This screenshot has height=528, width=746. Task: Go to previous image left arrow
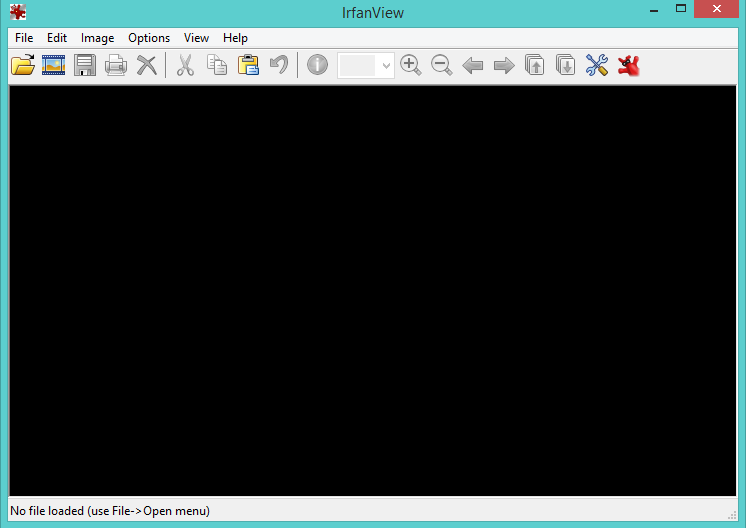pyautogui.click(x=473, y=66)
